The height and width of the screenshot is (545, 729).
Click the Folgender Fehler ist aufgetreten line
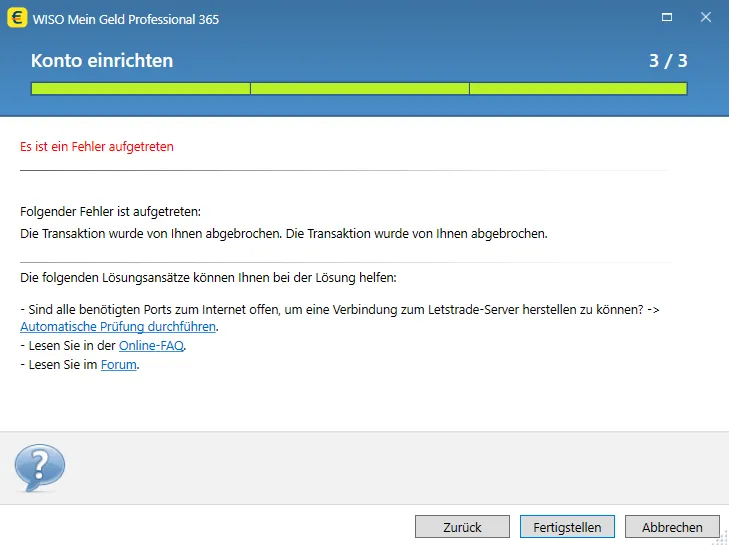point(110,212)
